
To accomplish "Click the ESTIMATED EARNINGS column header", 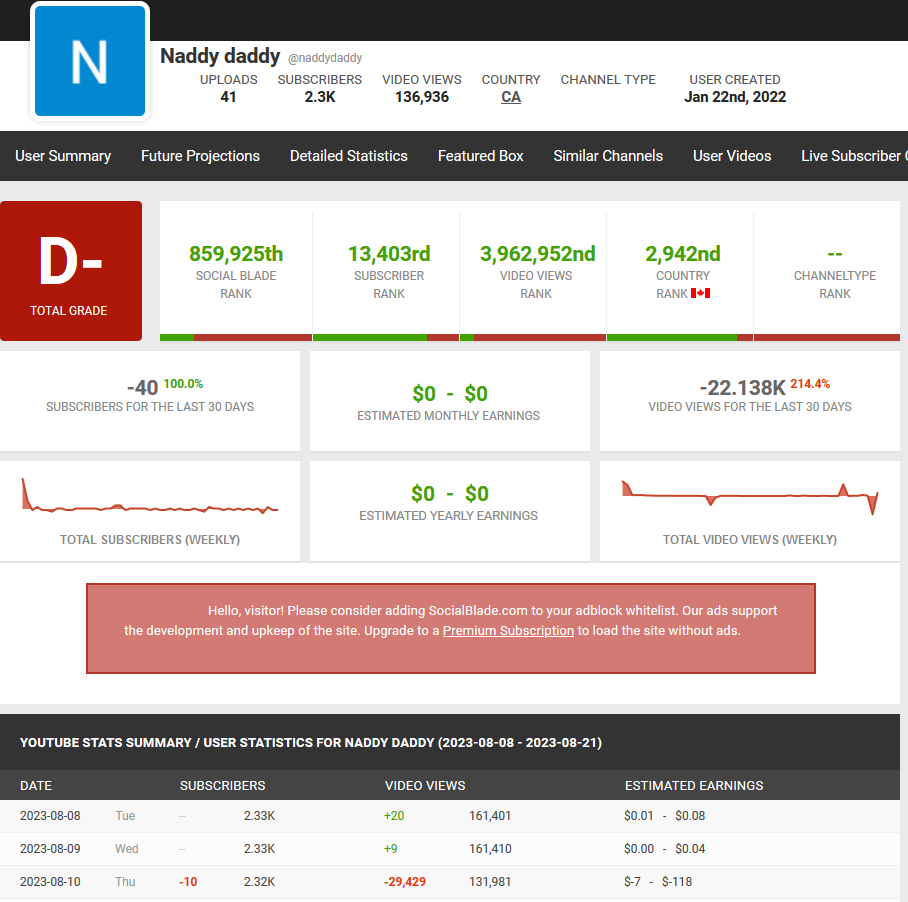I will (x=694, y=786).
